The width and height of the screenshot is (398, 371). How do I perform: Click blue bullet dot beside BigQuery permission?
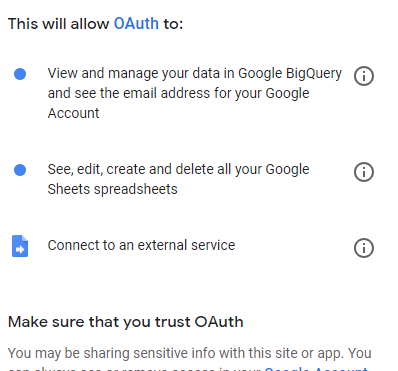point(20,74)
